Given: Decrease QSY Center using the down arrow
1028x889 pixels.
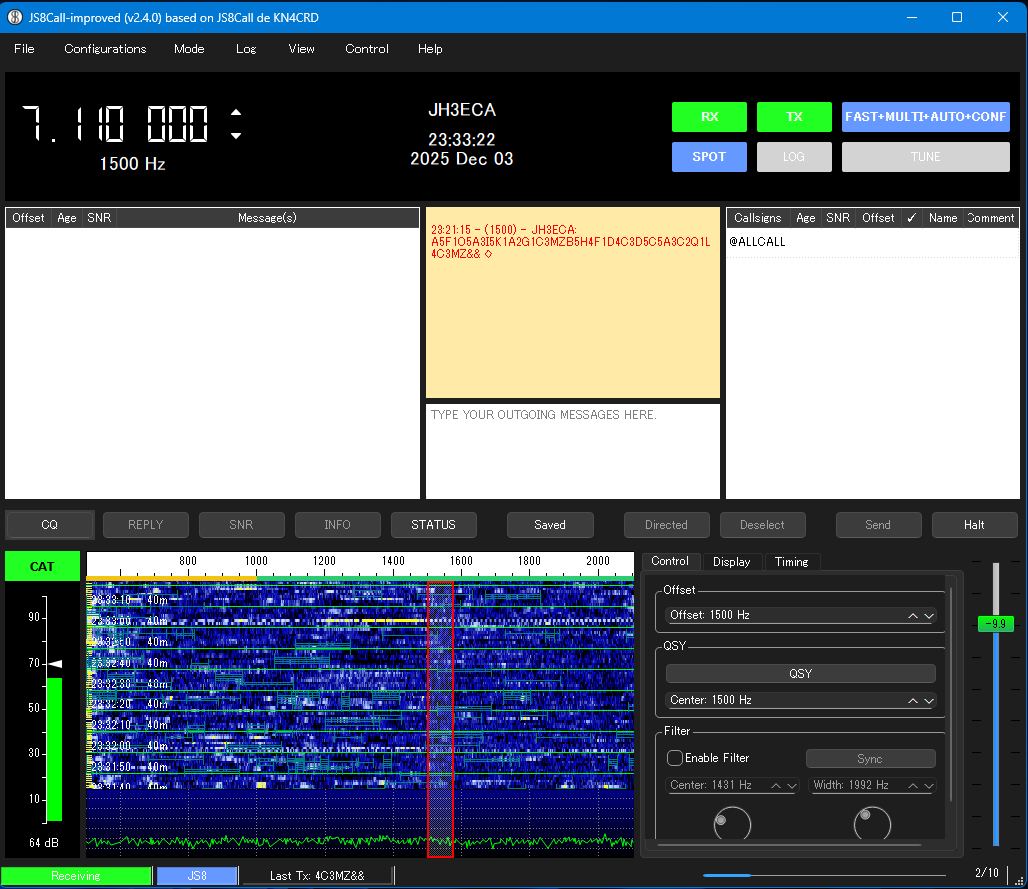Looking at the screenshot, I should [929, 701].
